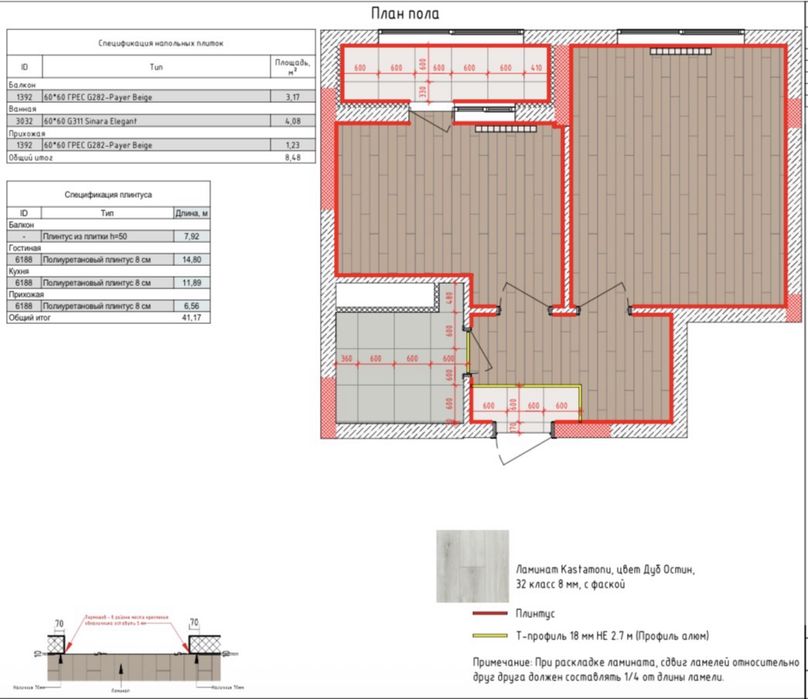The height and width of the screenshot is (699, 808).
Task: Click '60*60 G311 Sinara Elegant' tile type
Action: tap(91, 121)
